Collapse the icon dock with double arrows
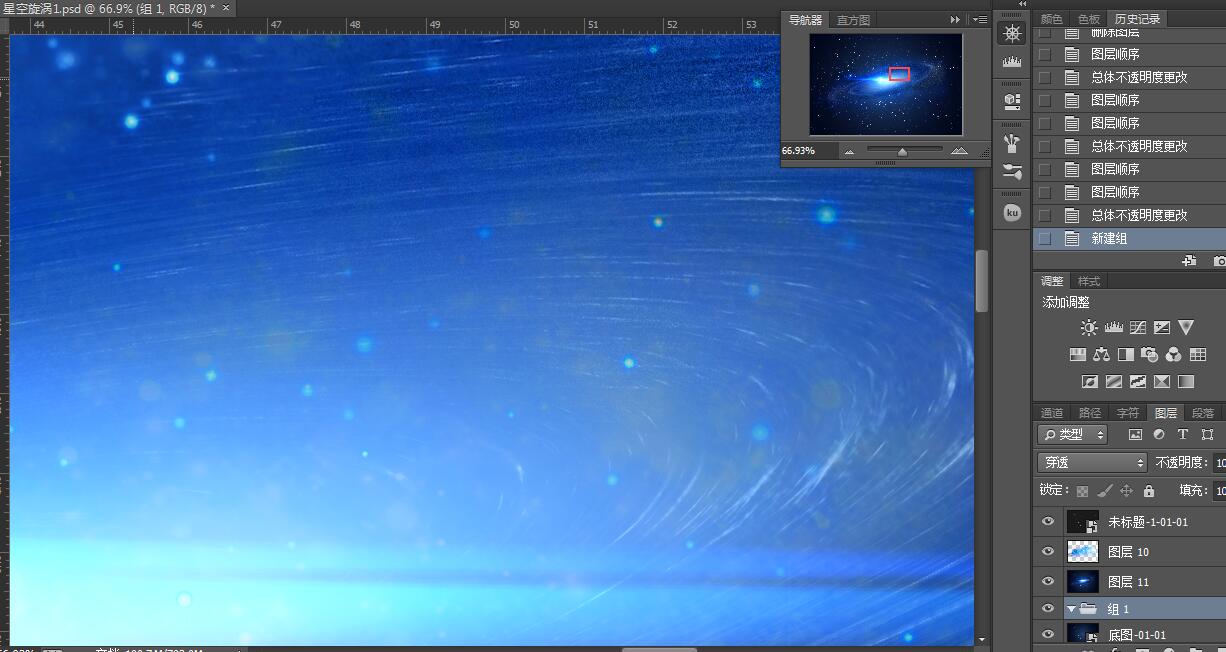Screen dimensions: 1226x652 [x=1022, y=4]
